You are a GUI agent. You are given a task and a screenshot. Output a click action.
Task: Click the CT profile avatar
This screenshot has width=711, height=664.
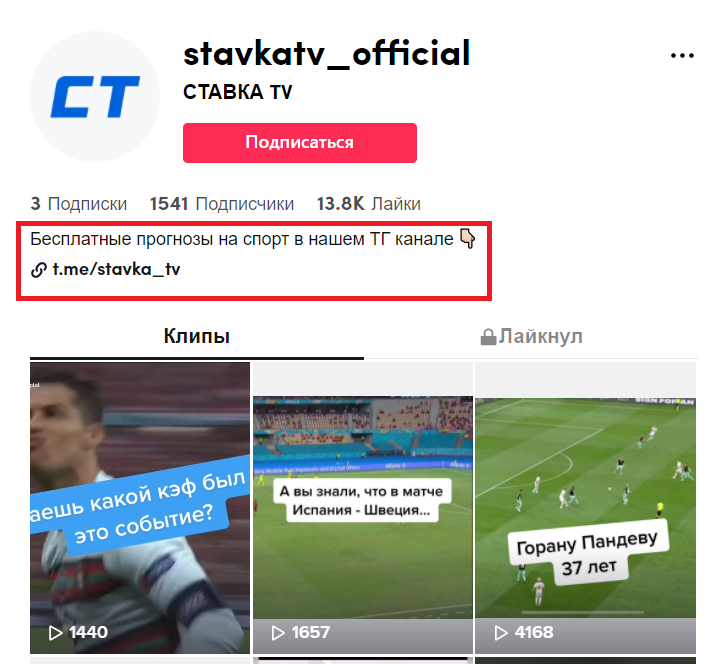95,96
